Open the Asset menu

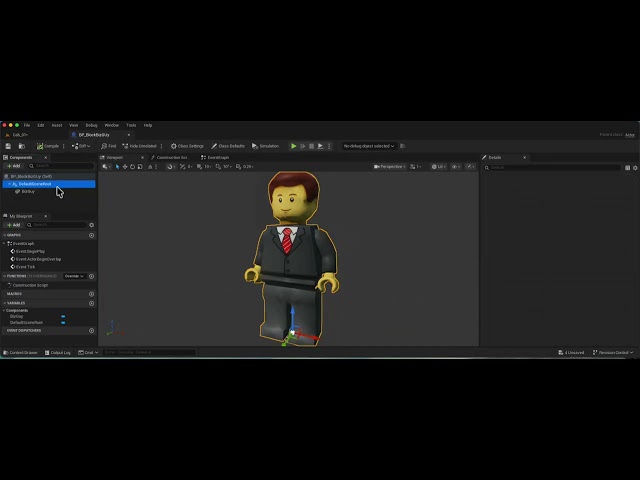57,125
